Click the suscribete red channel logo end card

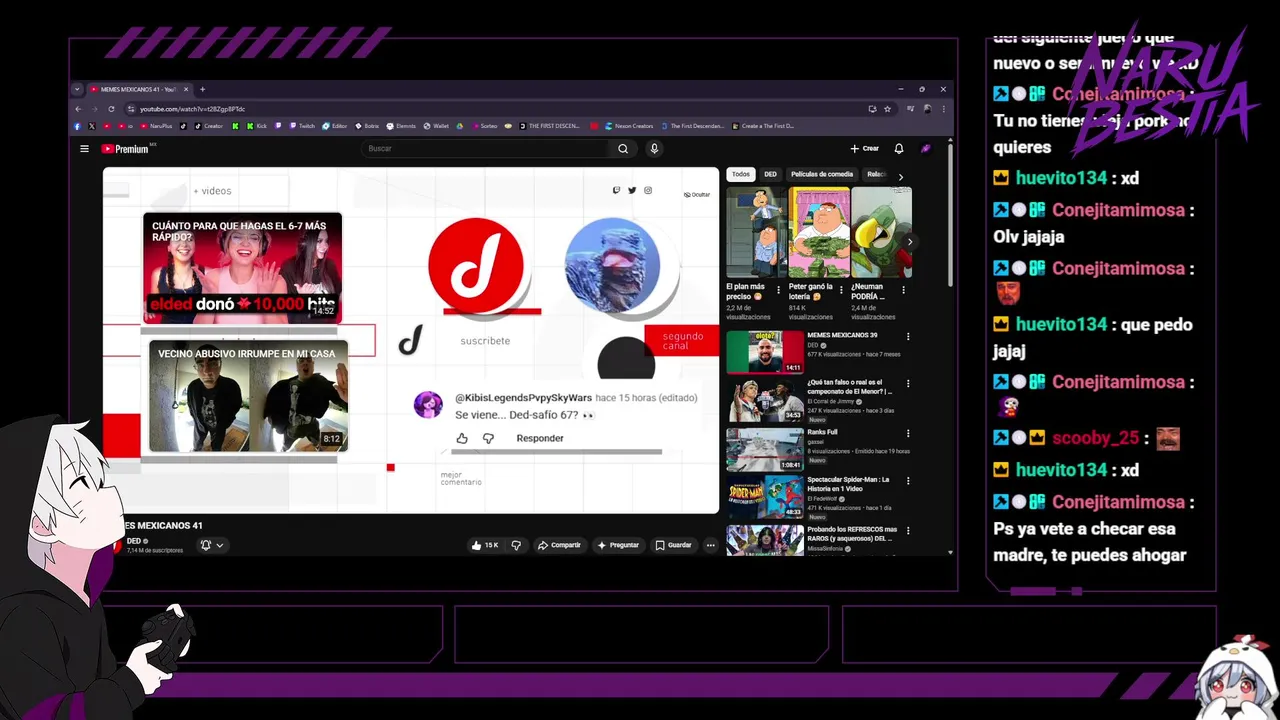point(476,265)
